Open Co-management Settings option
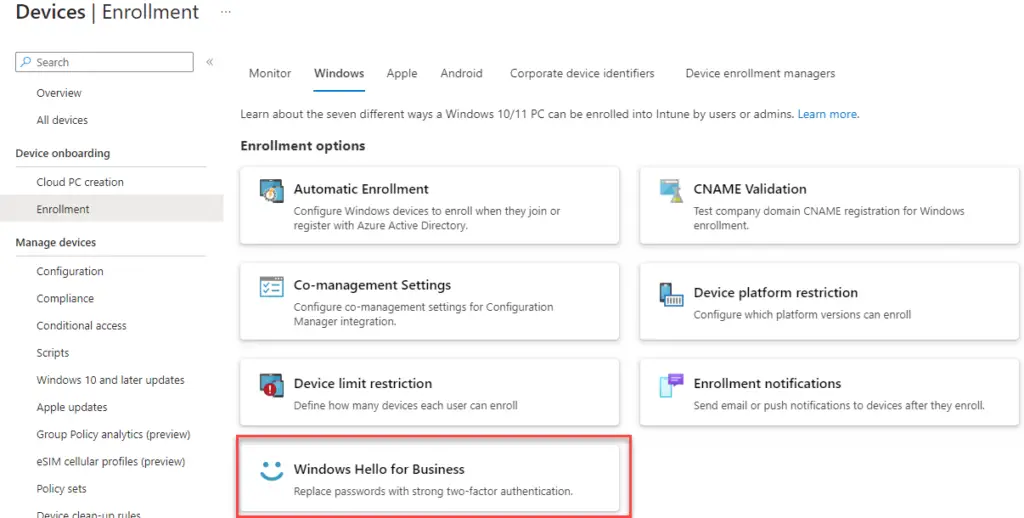Viewport: 1024px width, 518px height. 429,302
